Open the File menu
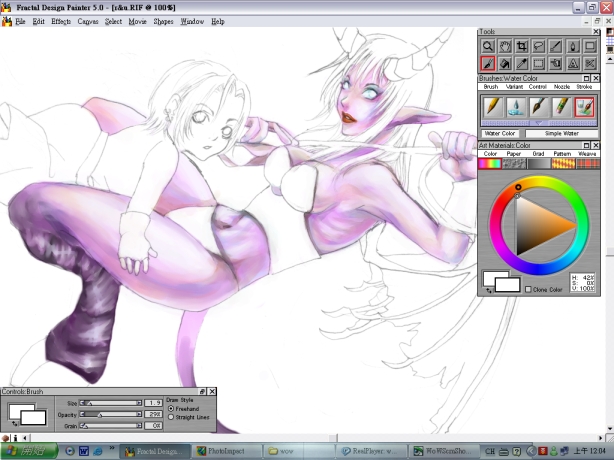The width and height of the screenshot is (614, 460). [20, 22]
